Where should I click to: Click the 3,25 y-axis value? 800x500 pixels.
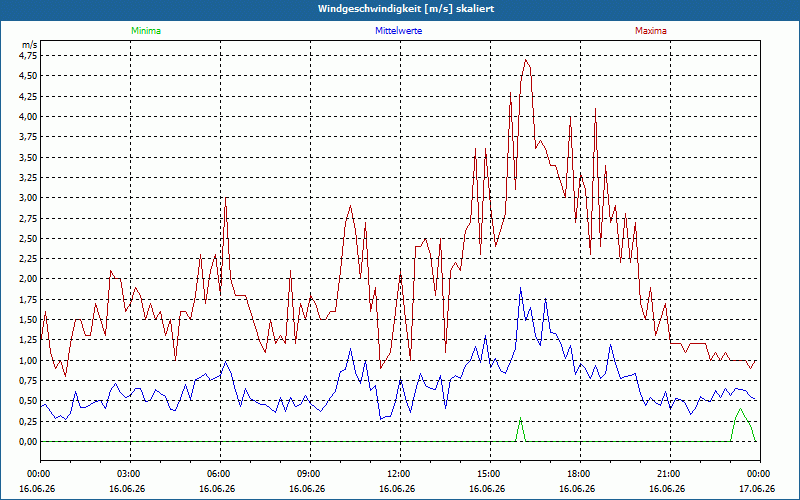pos(28,178)
